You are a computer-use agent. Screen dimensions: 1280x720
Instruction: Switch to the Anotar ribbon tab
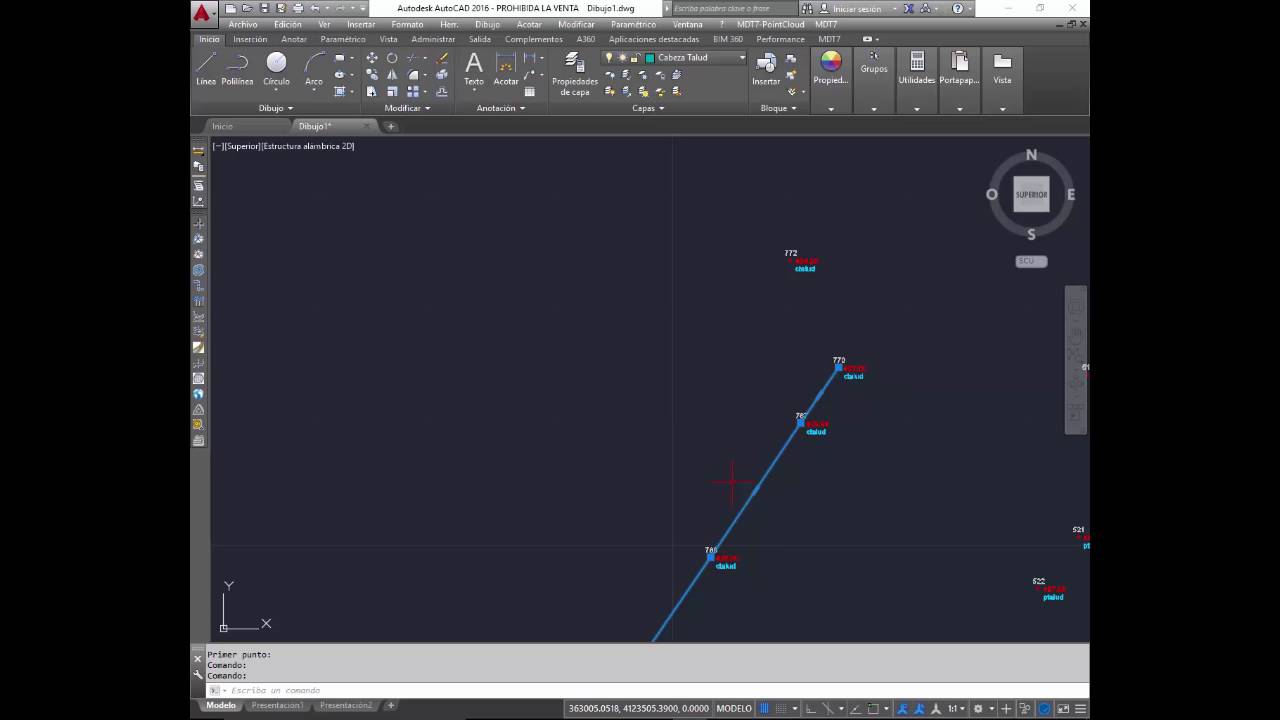(294, 39)
